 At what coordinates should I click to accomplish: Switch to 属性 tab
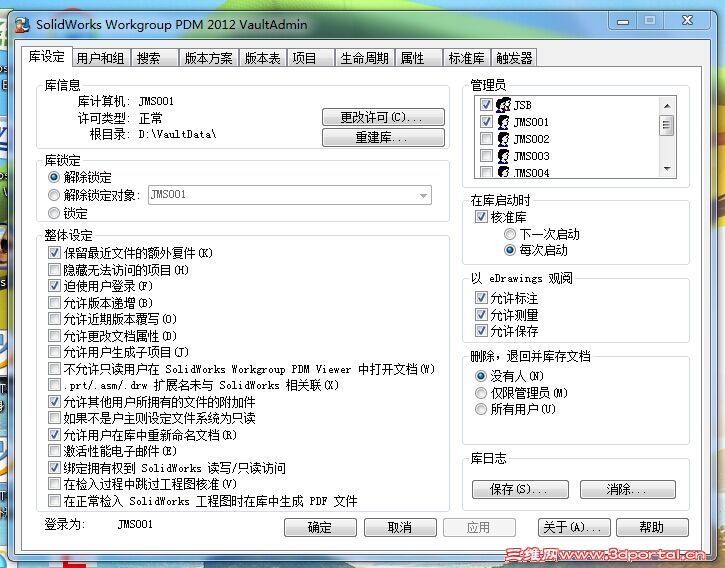pyautogui.click(x=419, y=58)
